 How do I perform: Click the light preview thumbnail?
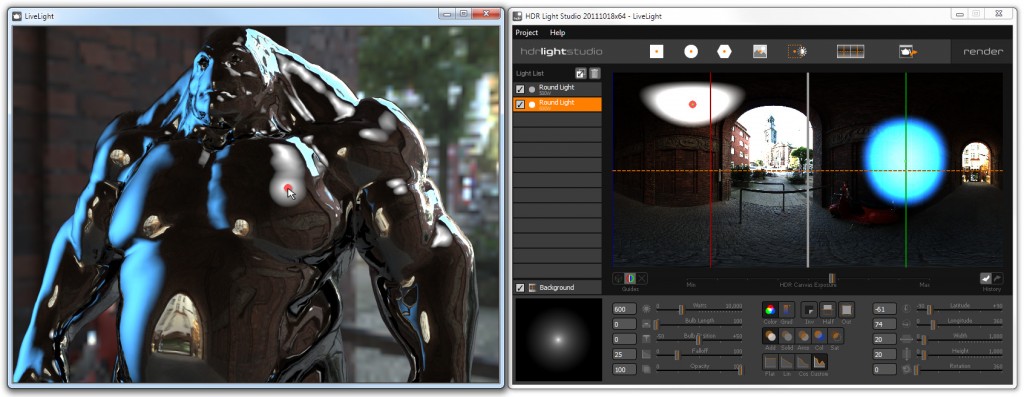click(558, 340)
